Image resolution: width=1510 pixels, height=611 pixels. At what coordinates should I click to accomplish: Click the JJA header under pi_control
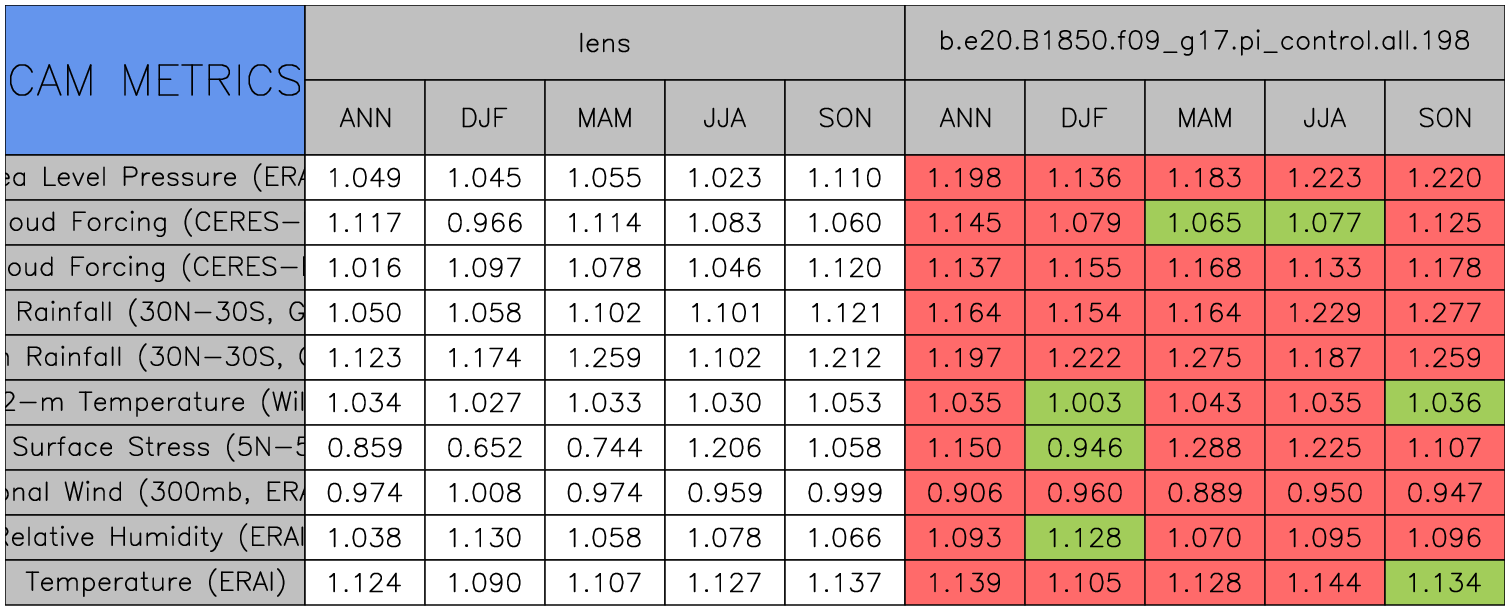[x=1325, y=118]
